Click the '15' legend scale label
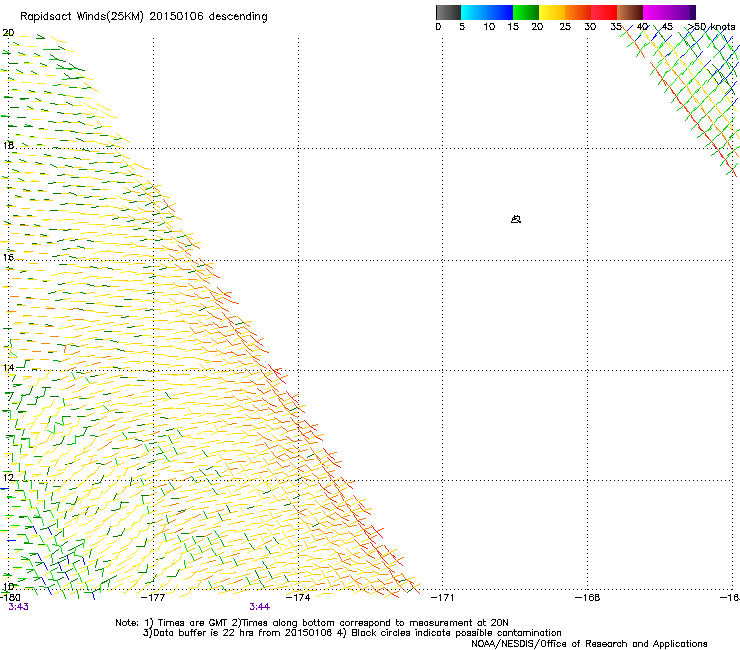 [513, 27]
